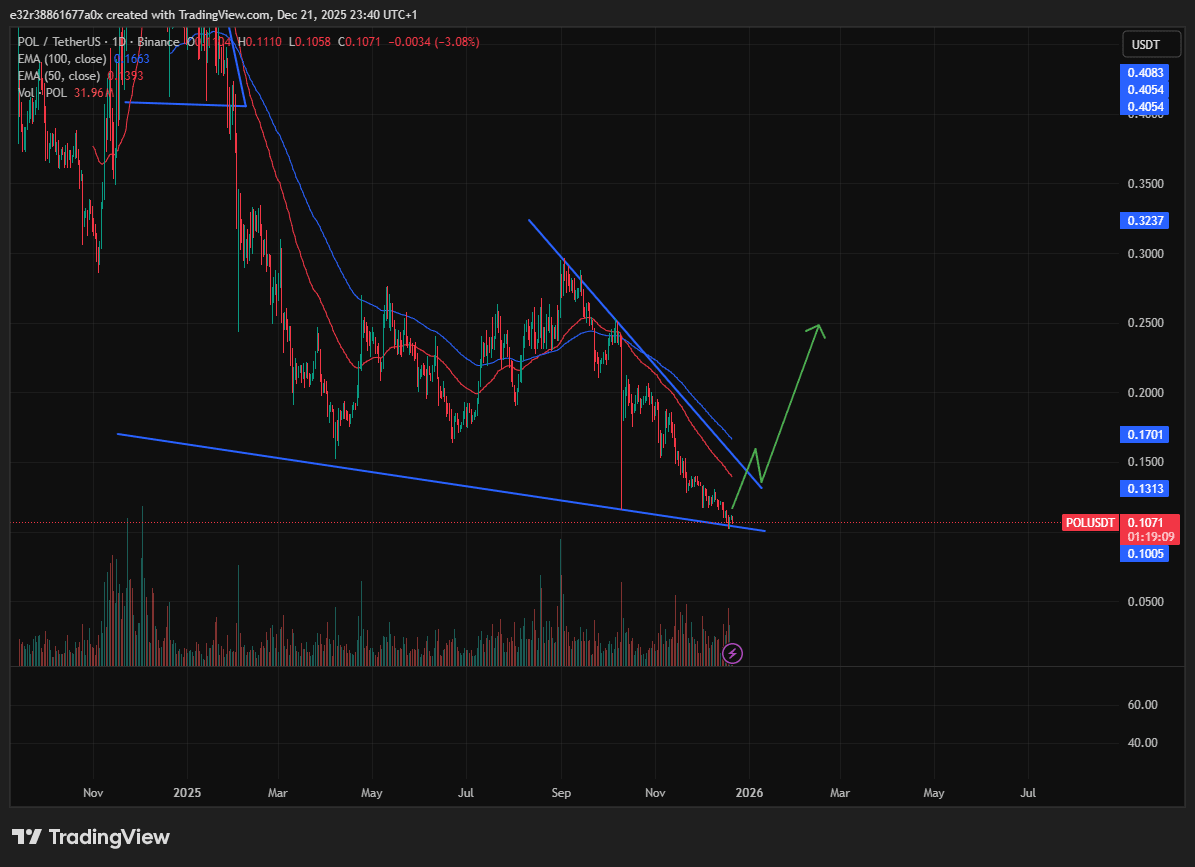This screenshot has height=867, width=1195.
Task: Click the 0.1701 blue price label
Action: coord(1145,434)
